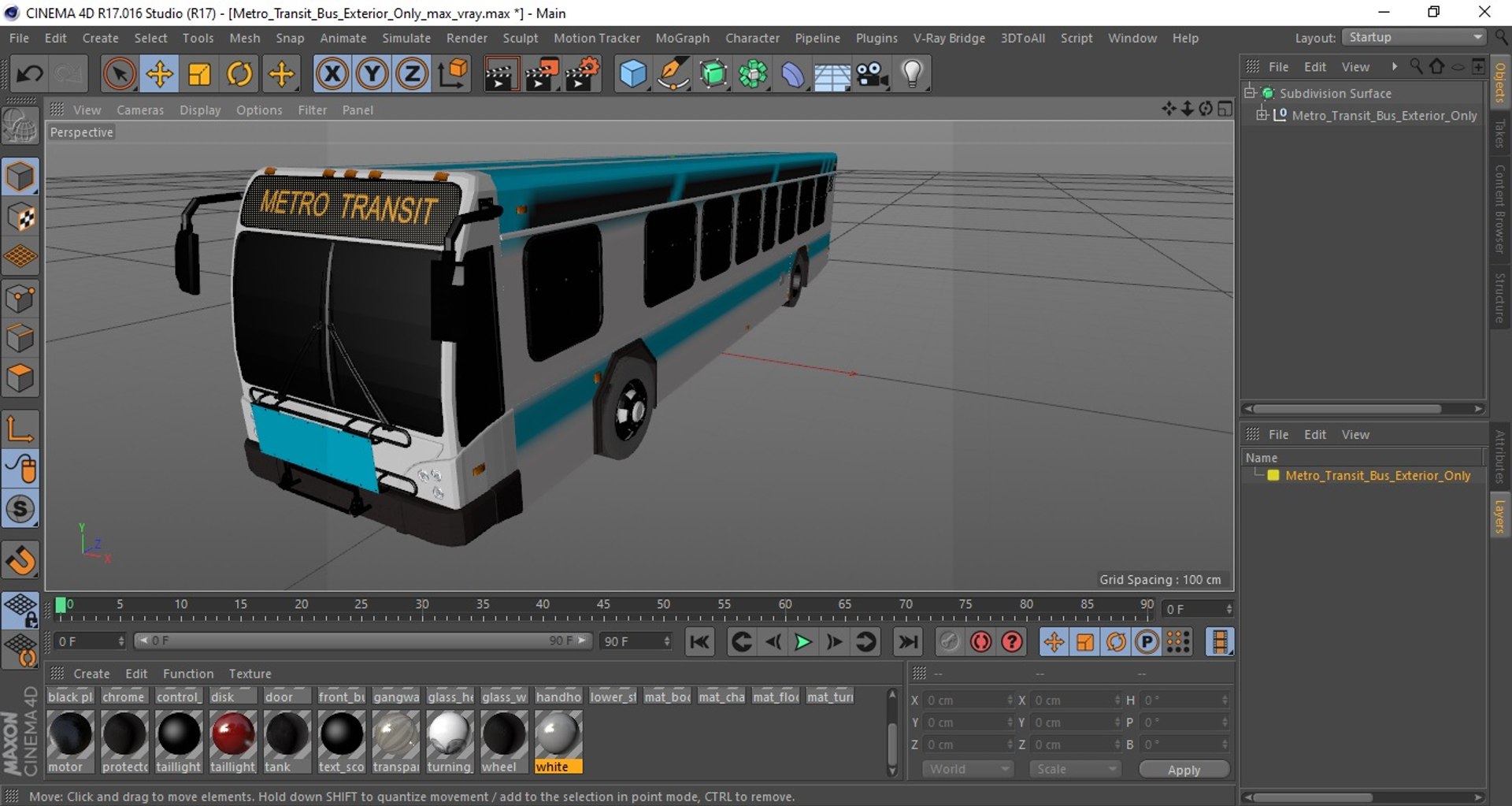Viewport: 1512px width, 806px height.
Task: Open Edit Render Settings icon
Action: point(583,74)
